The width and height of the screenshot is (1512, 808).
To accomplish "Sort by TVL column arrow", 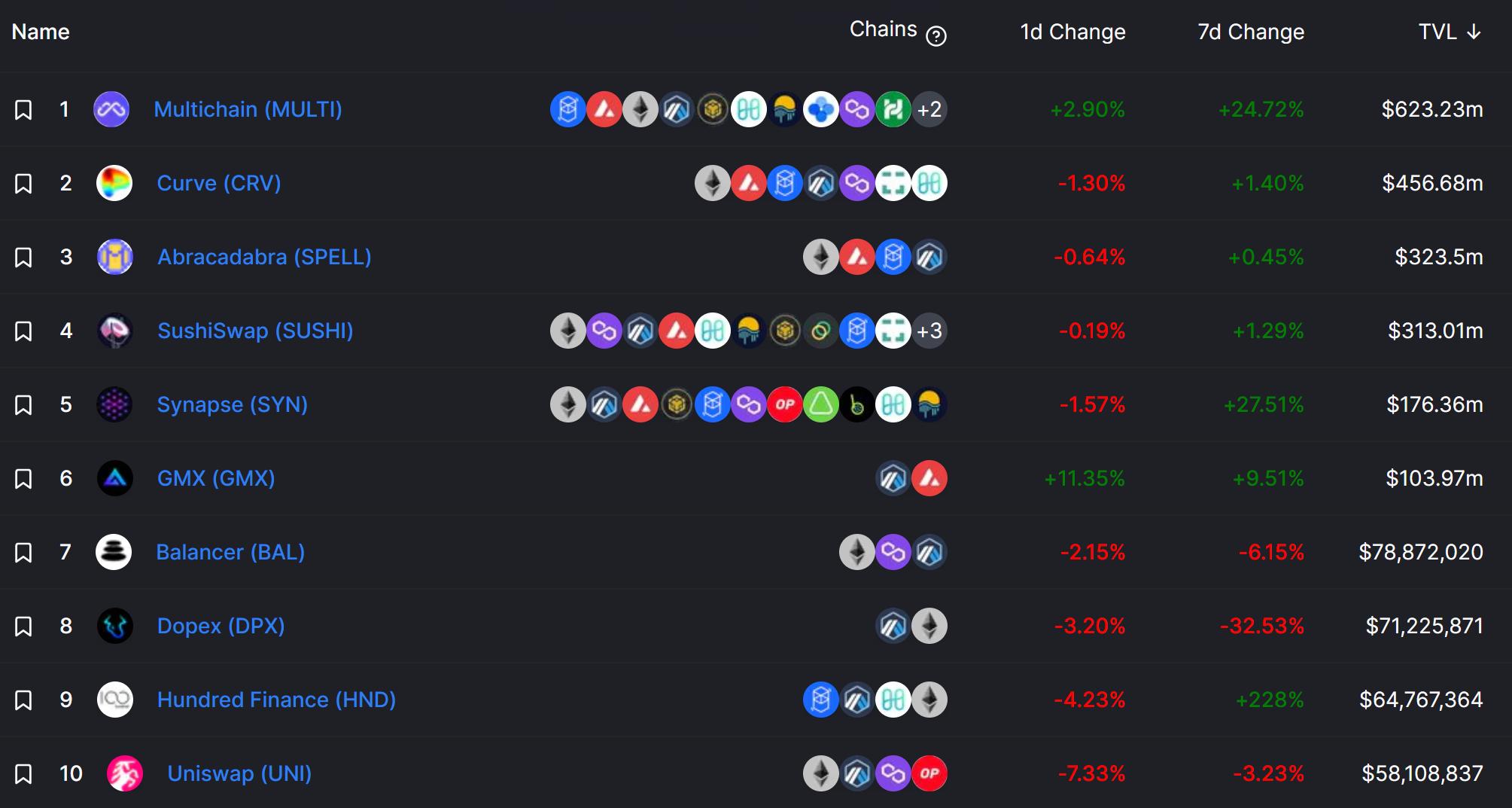I will (1474, 32).
